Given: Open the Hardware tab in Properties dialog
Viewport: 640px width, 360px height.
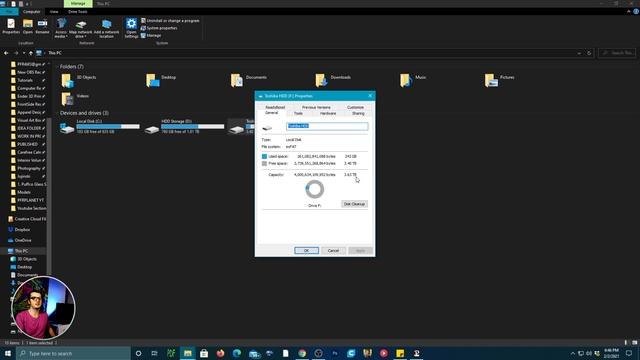Looking at the screenshot, I should (328, 113).
